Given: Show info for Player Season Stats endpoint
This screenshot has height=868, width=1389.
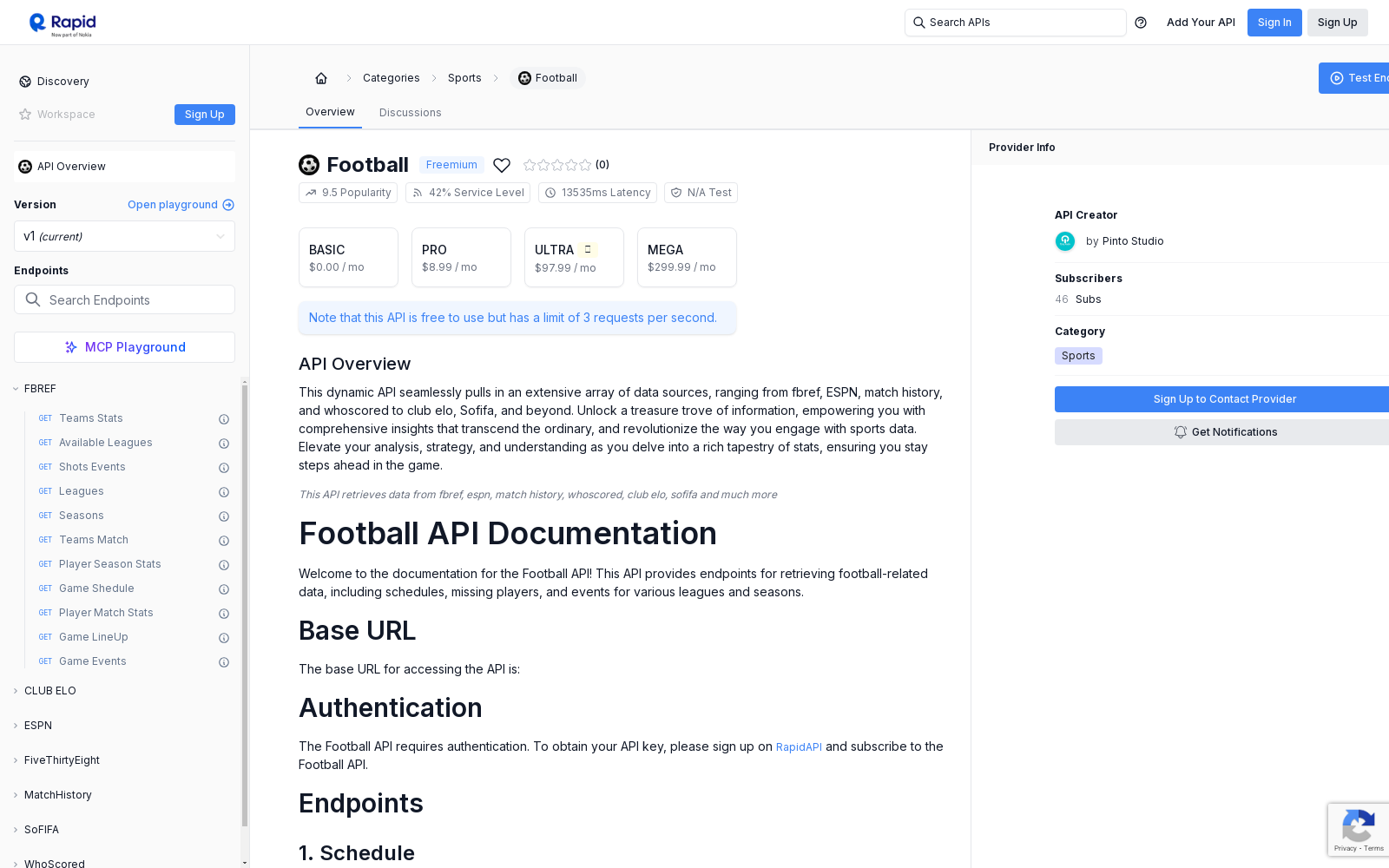Looking at the screenshot, I should coord(224,565).
